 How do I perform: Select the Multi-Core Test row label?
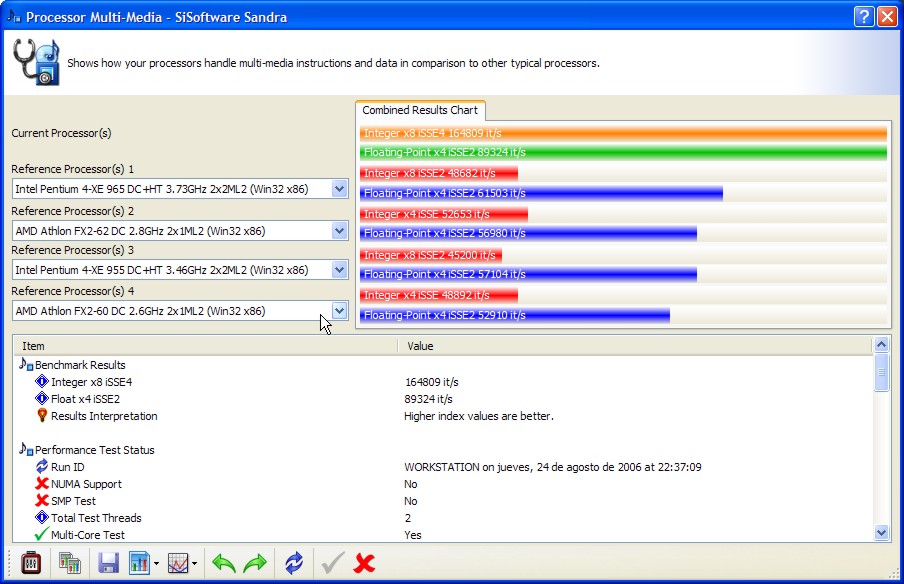[x=88, y=535]
